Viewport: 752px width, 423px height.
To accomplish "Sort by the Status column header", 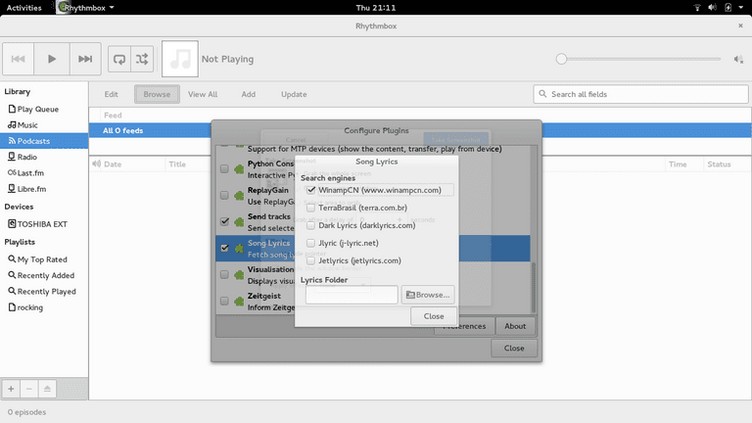I will (x=719, y=164).
